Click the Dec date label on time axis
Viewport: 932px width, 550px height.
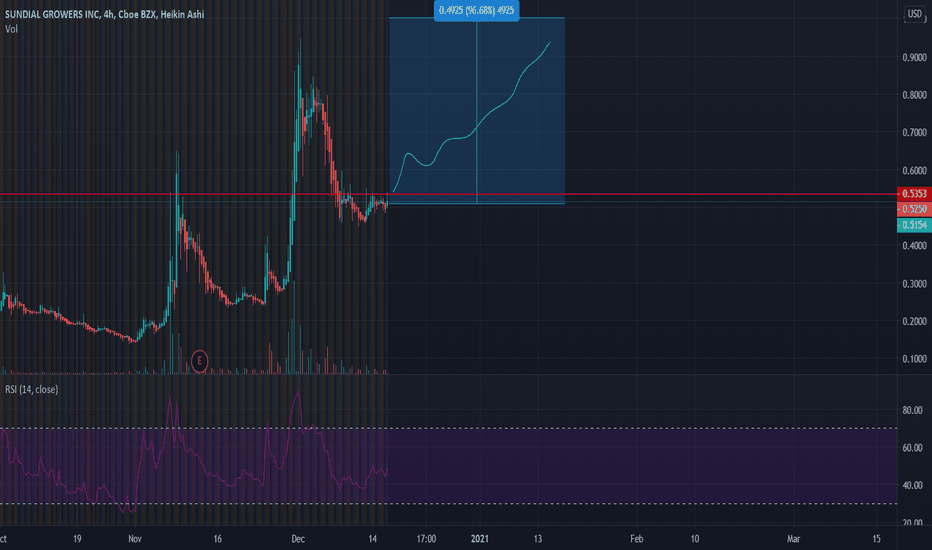[x=298, y=539]
